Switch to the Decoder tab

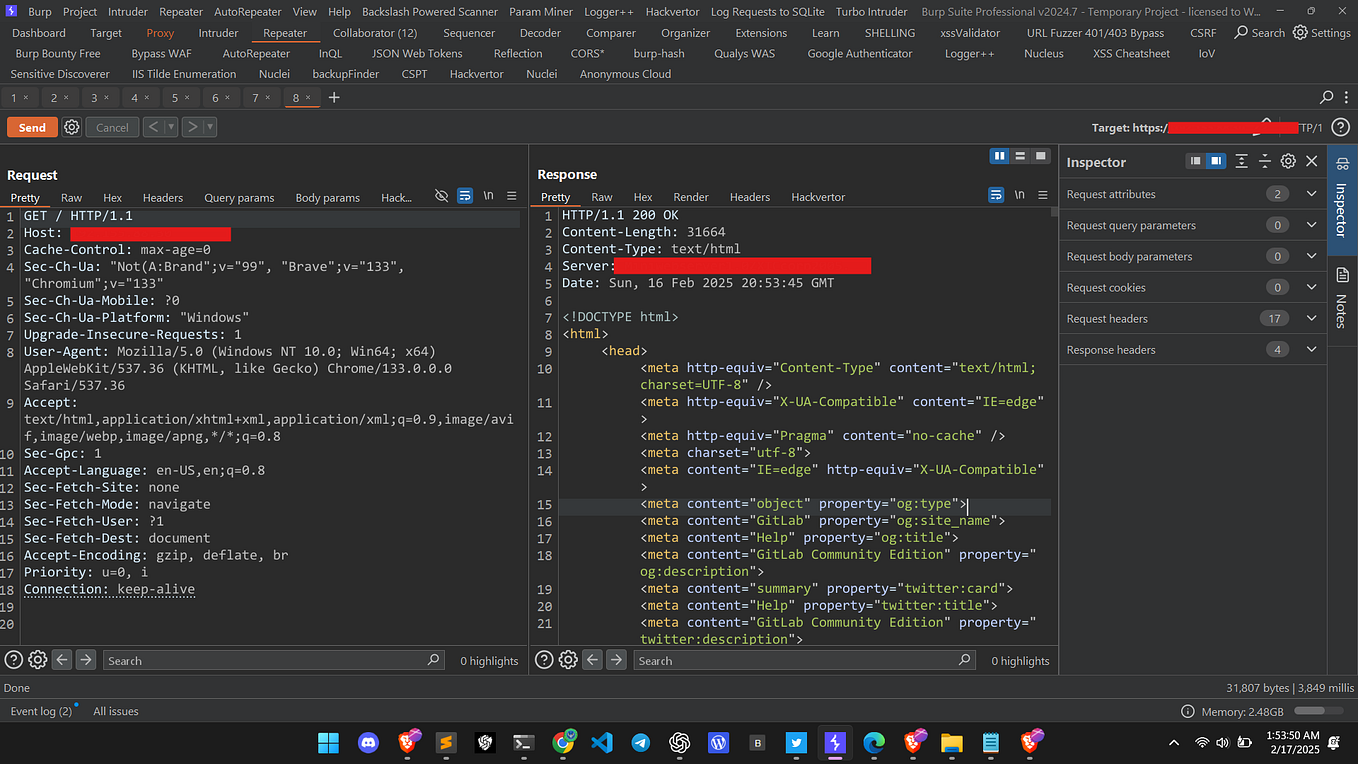(540, 32)
